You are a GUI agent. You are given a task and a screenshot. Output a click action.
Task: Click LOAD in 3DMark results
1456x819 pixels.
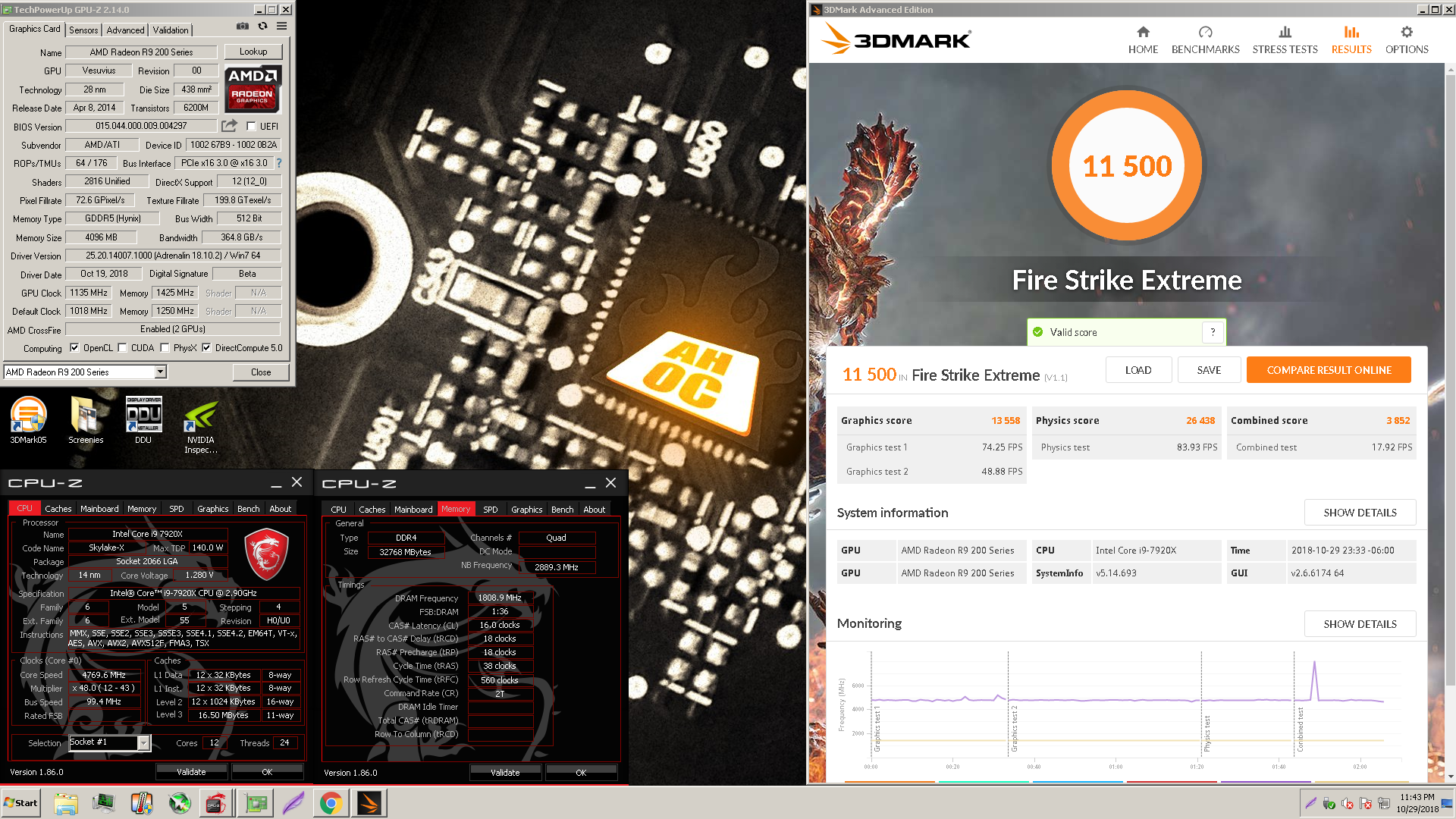pos(1138,370)
